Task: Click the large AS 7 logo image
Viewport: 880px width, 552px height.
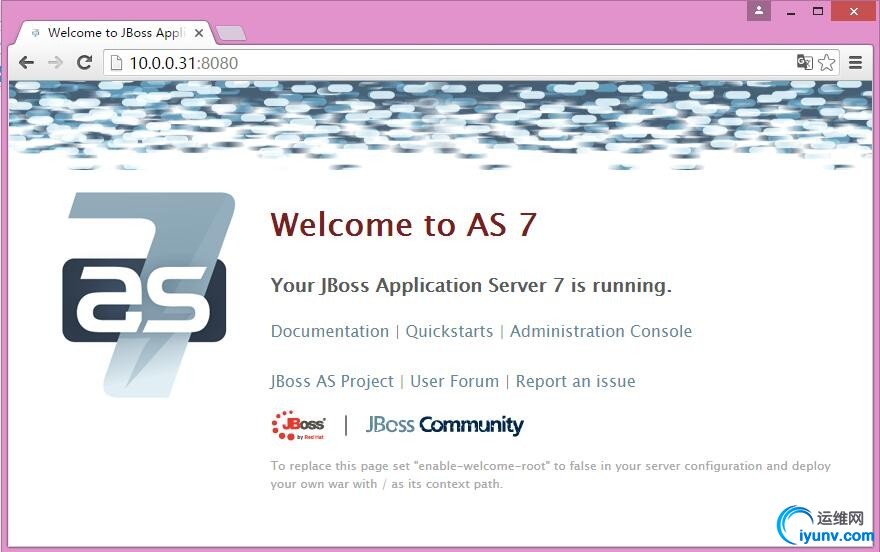Action: point(148,295)
